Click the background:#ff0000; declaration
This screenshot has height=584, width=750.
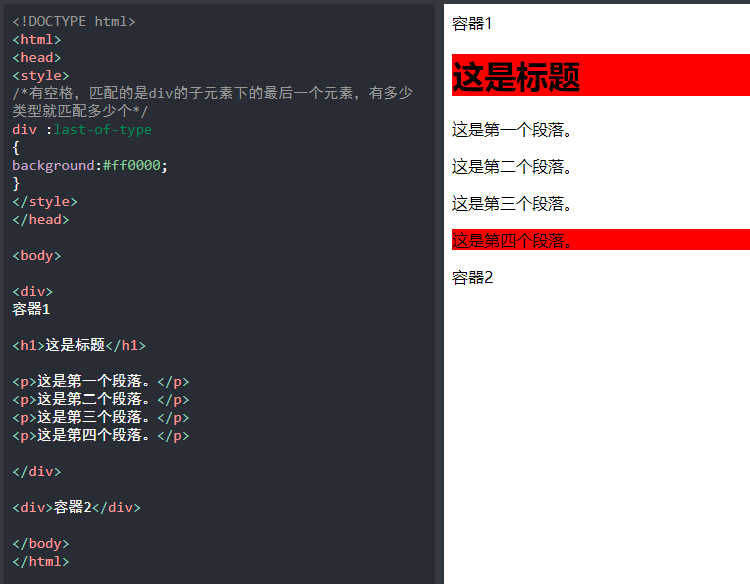90,165
